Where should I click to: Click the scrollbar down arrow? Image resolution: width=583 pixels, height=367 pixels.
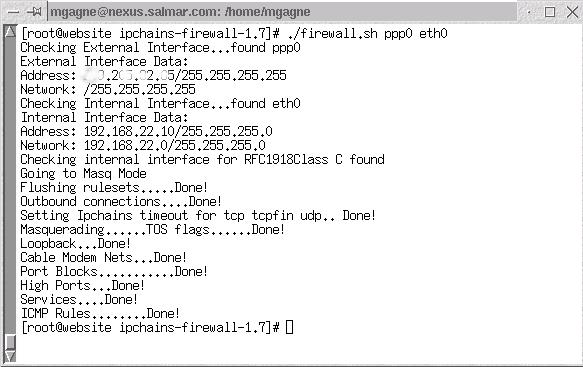[x=10, y=356]
